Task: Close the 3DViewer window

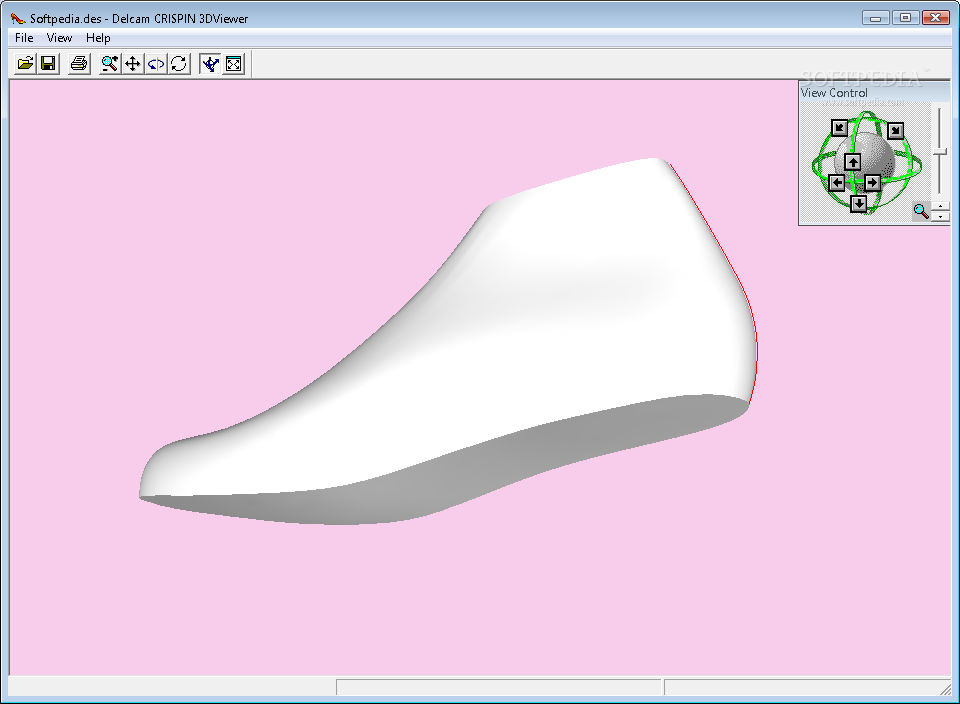Action: tap(935, 18)
